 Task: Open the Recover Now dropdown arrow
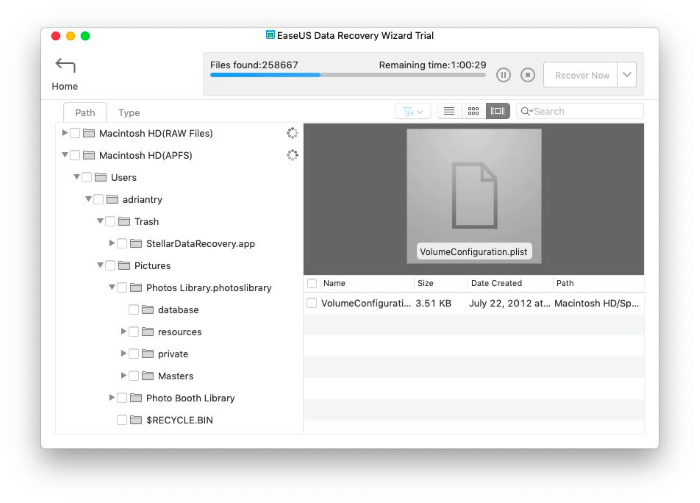(x=627, y=75)
